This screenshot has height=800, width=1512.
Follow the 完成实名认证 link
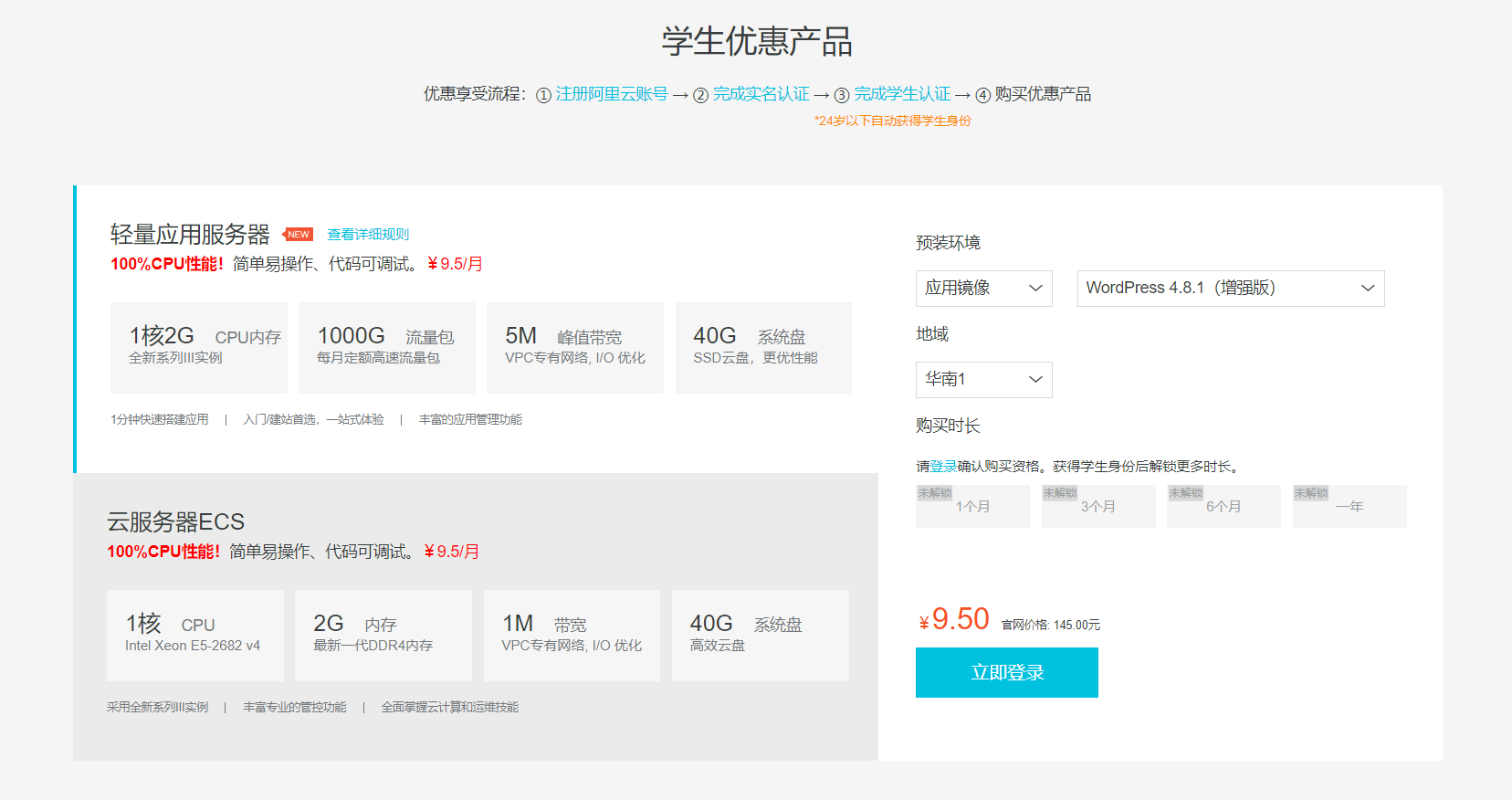[x=761, y=94]
